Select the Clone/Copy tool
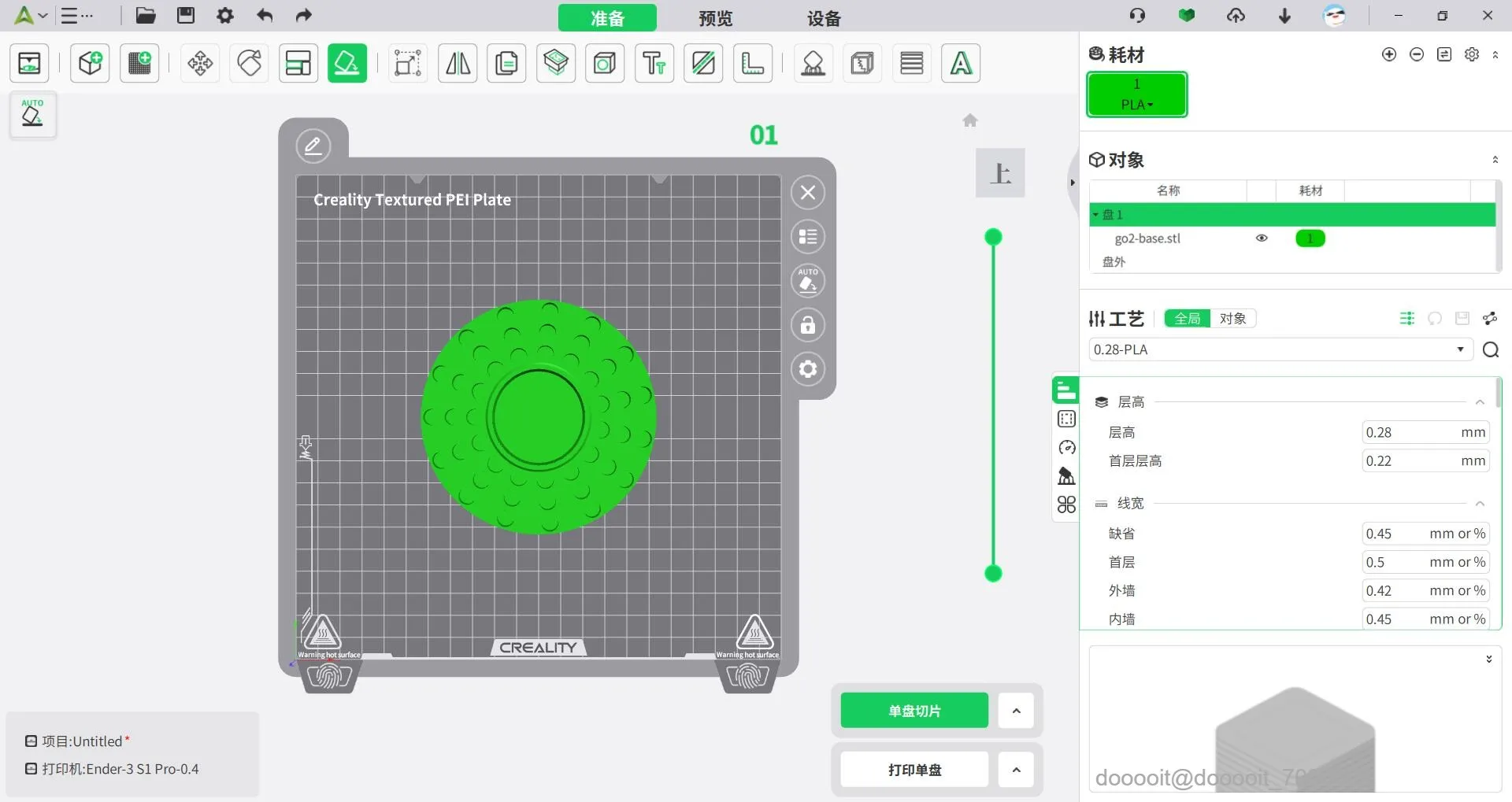1512x802 pixels. tap(506, 63)
